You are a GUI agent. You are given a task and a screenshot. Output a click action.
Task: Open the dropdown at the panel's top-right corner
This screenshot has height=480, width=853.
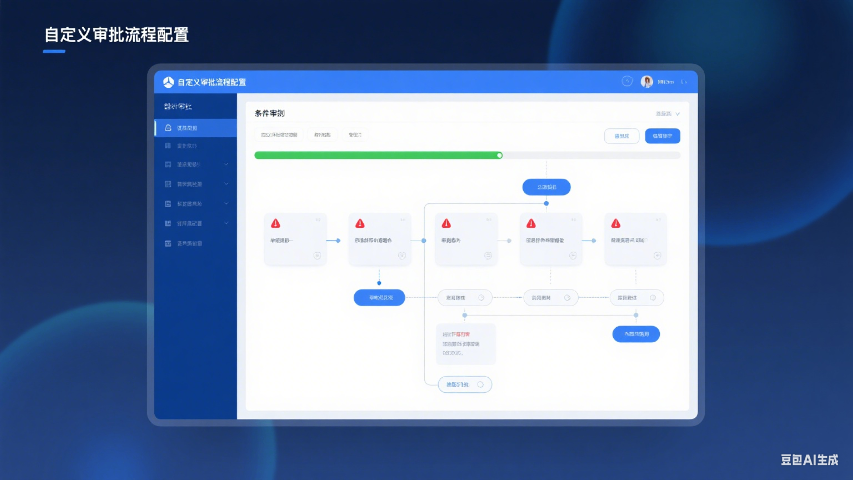point(667,114)
